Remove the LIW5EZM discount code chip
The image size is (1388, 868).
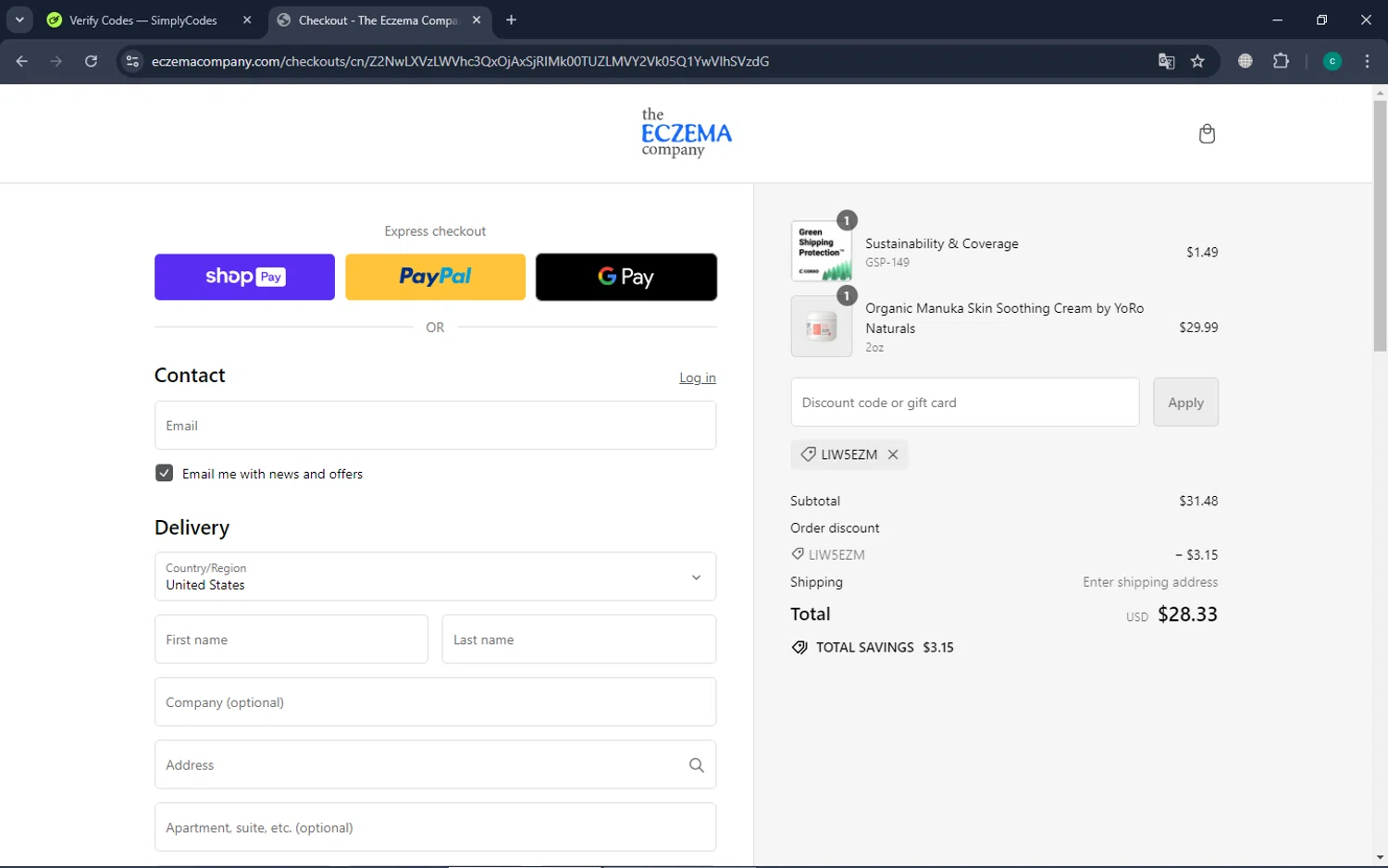coord(893,454)
